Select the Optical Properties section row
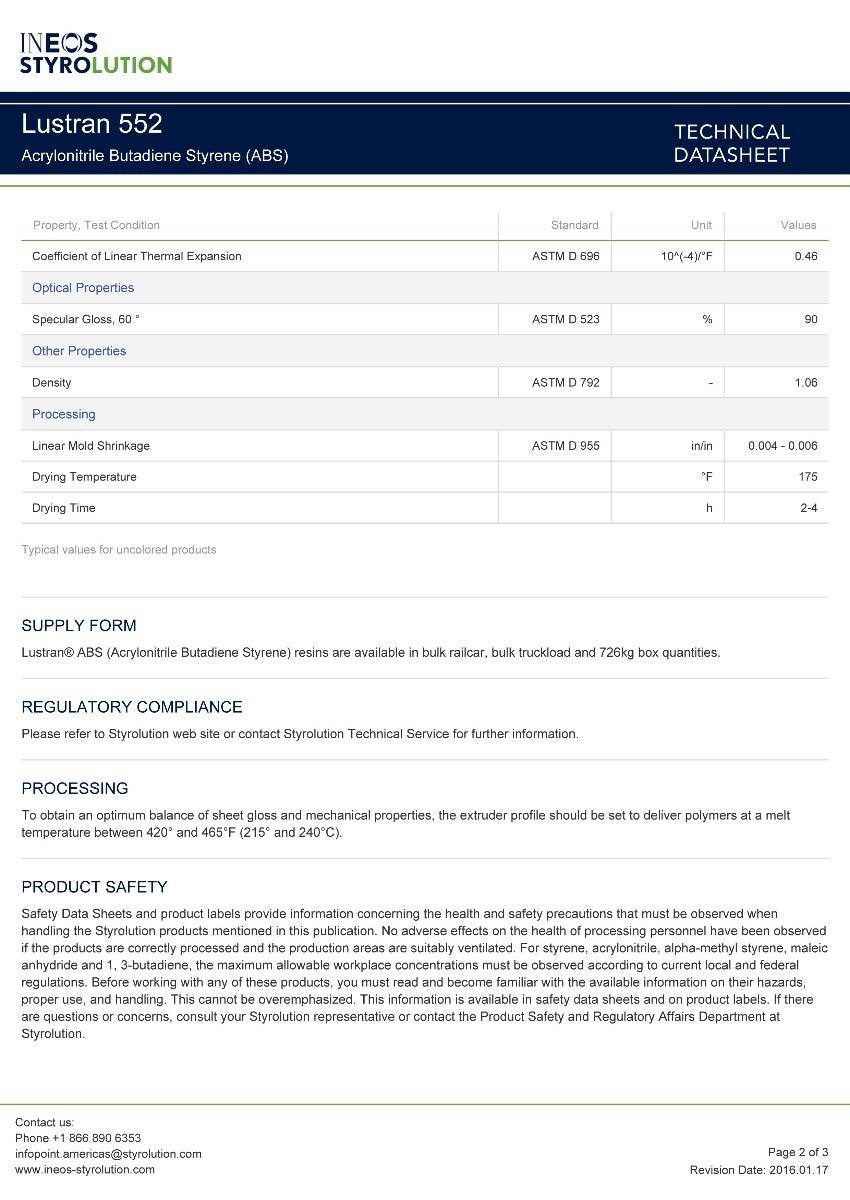Image resolution: width=850 pixels, height=1200 pixels. (x=83, y=288)
